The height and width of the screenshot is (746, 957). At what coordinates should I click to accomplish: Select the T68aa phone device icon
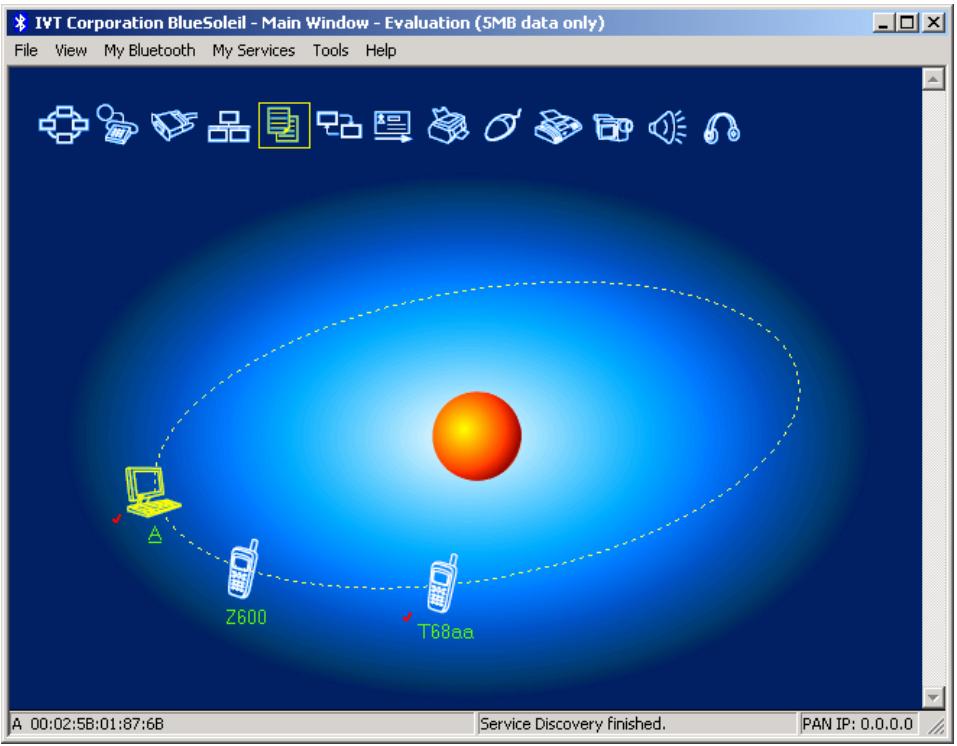click(442, 583)
